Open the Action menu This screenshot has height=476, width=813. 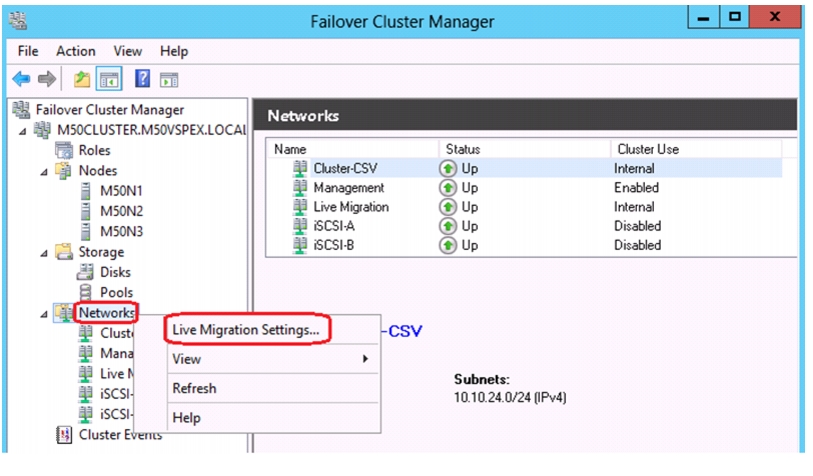point(76,51)
